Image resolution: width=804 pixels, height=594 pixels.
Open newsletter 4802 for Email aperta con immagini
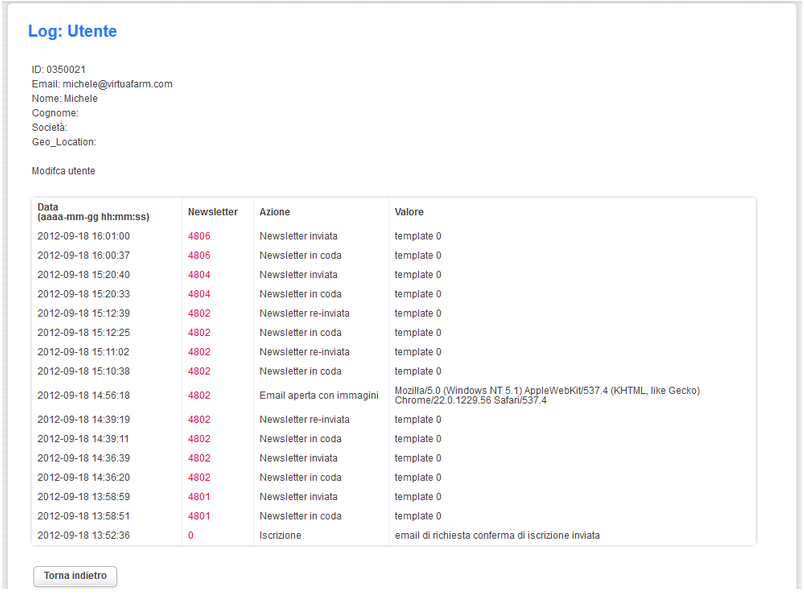(199, 395)
